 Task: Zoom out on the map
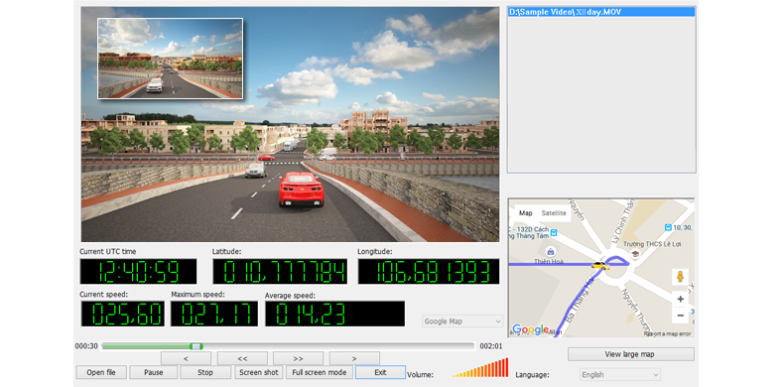pos(680,315)
